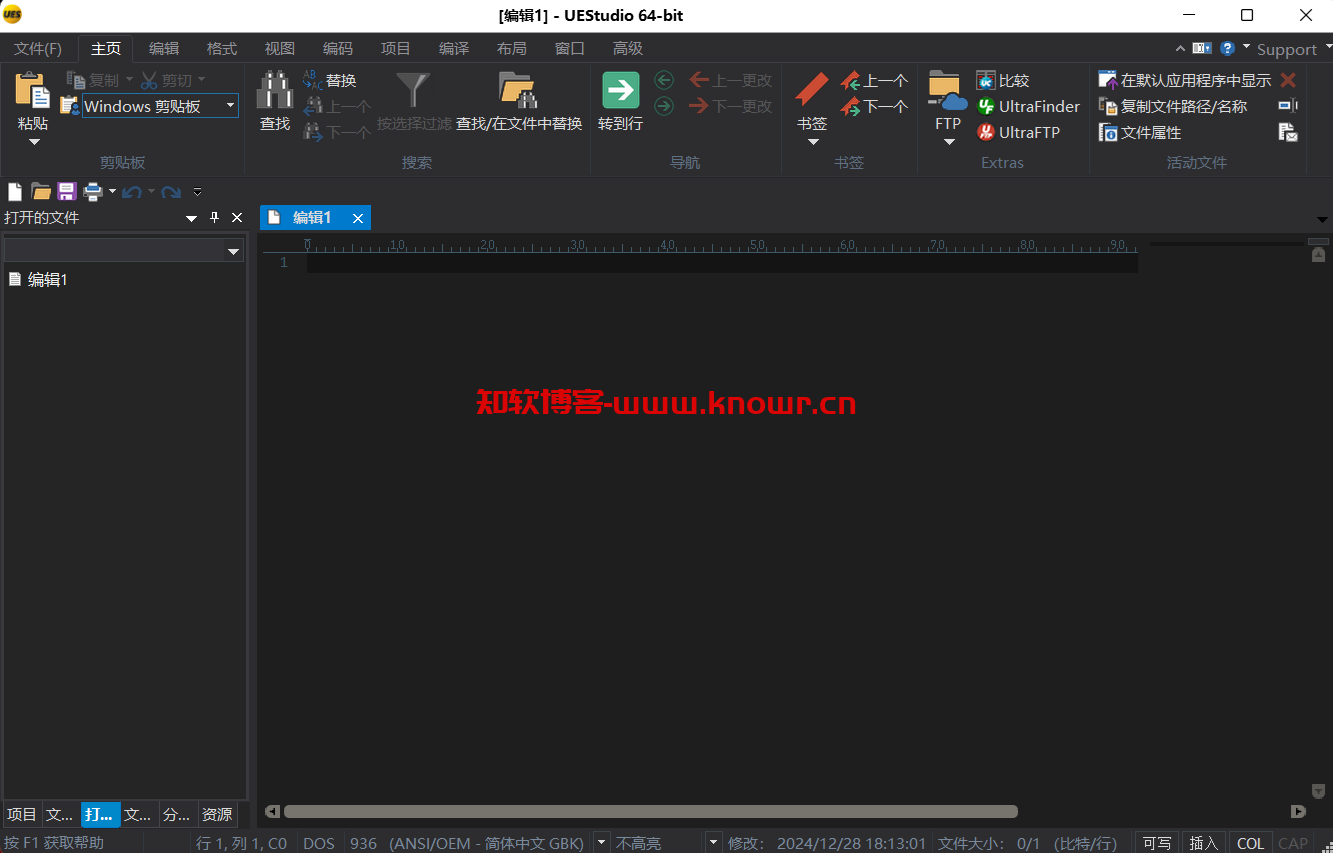Viewport: 1333px width, 853px height.
Task: Click the horizontal scrollbar thumb
Action: coord(651,812)
